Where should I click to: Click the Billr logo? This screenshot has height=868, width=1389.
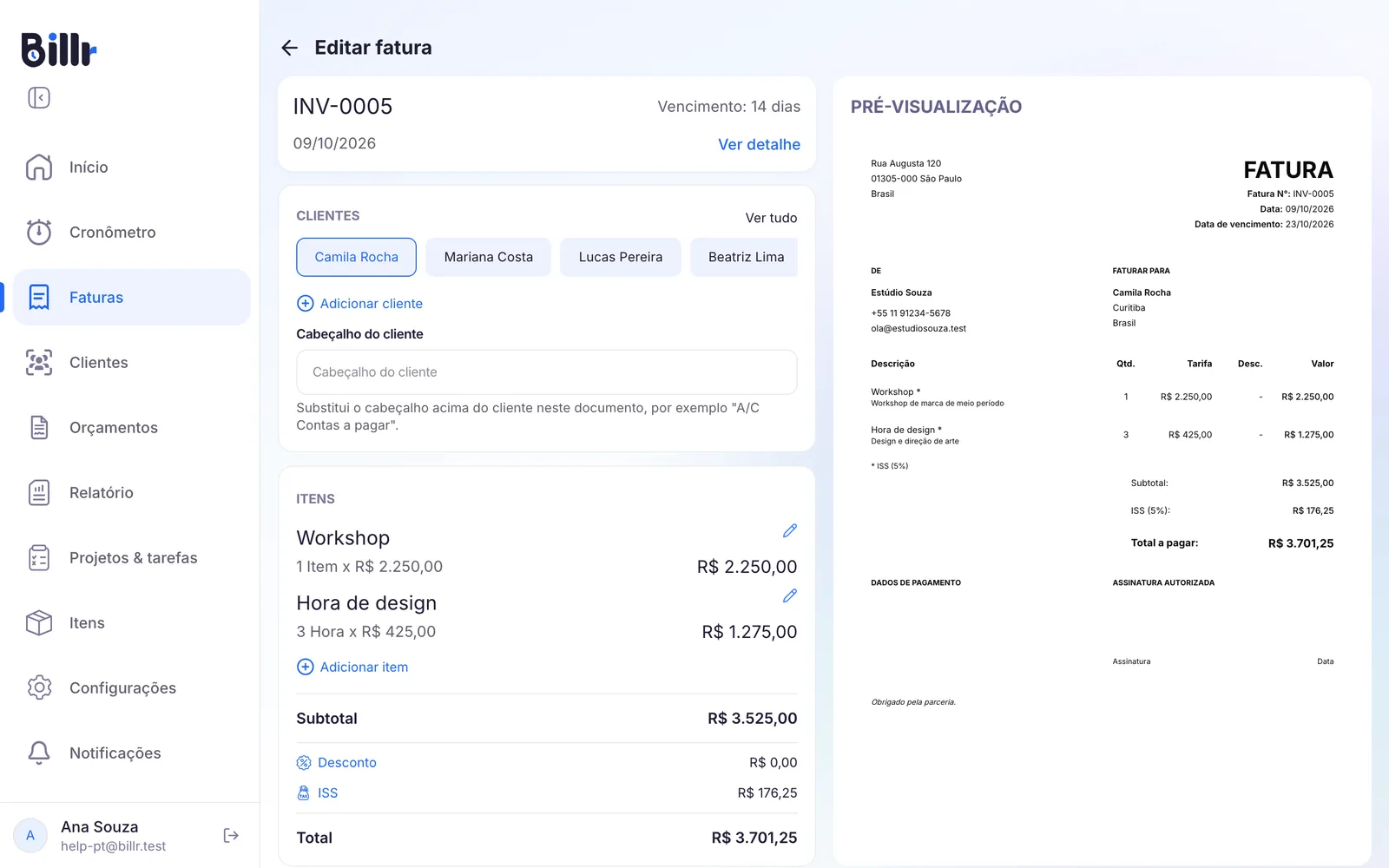(59, 49)
